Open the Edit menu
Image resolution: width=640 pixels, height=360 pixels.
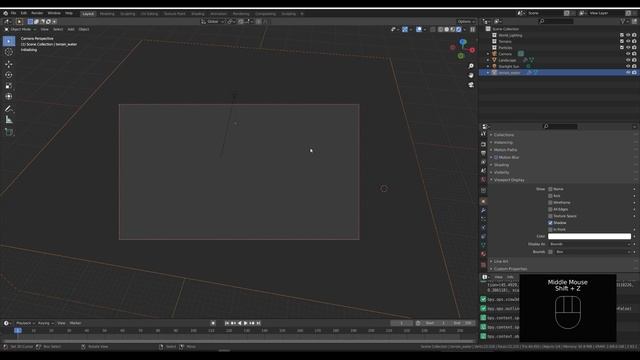24,13
